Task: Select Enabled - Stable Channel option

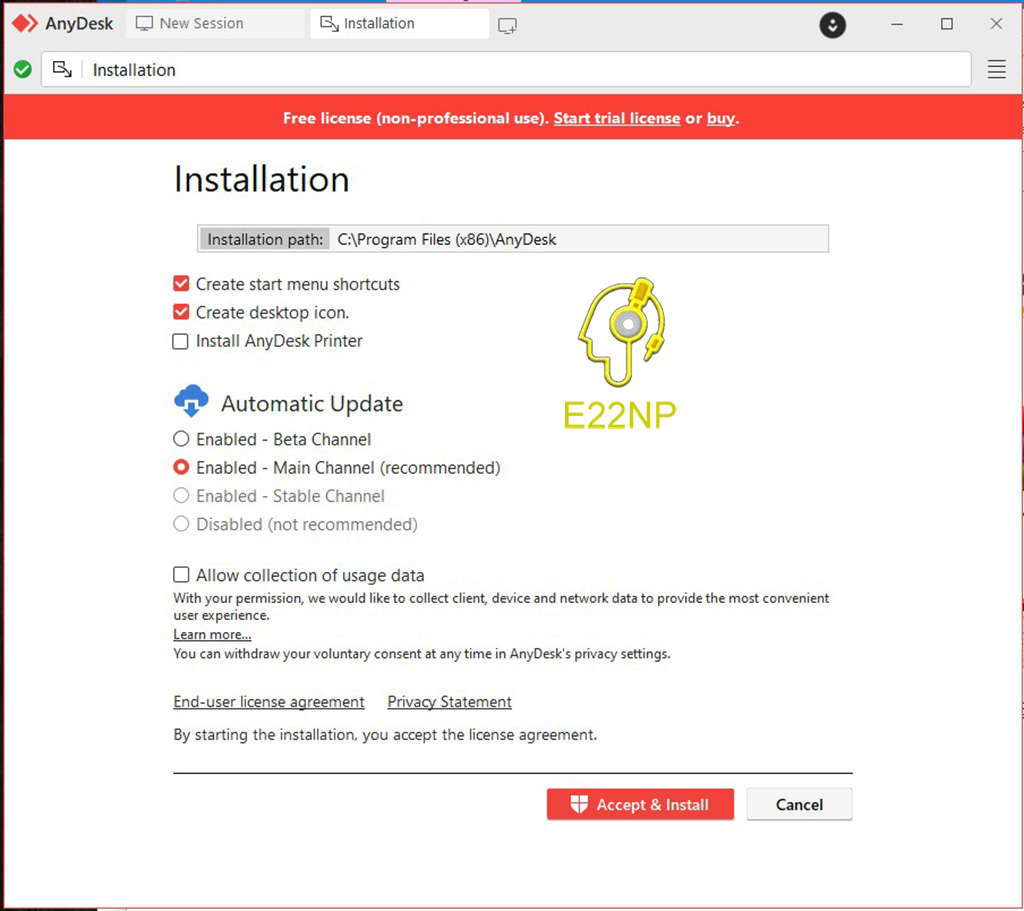Action: tap(181, 496)
